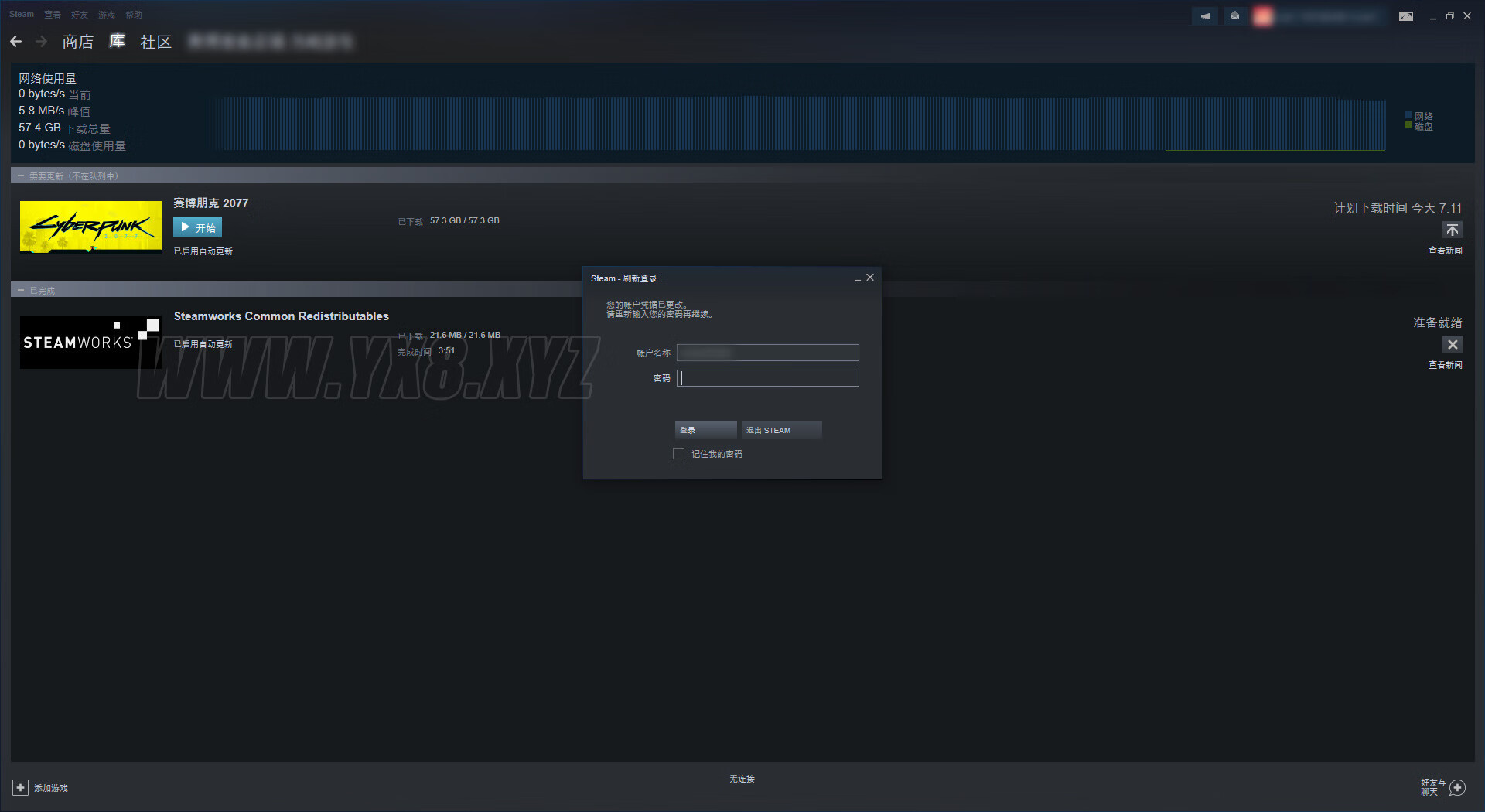Switch to the 社区 tab
Image resolution: width=1485 pixels, height=812 pixels.
[x=155, y=42]
